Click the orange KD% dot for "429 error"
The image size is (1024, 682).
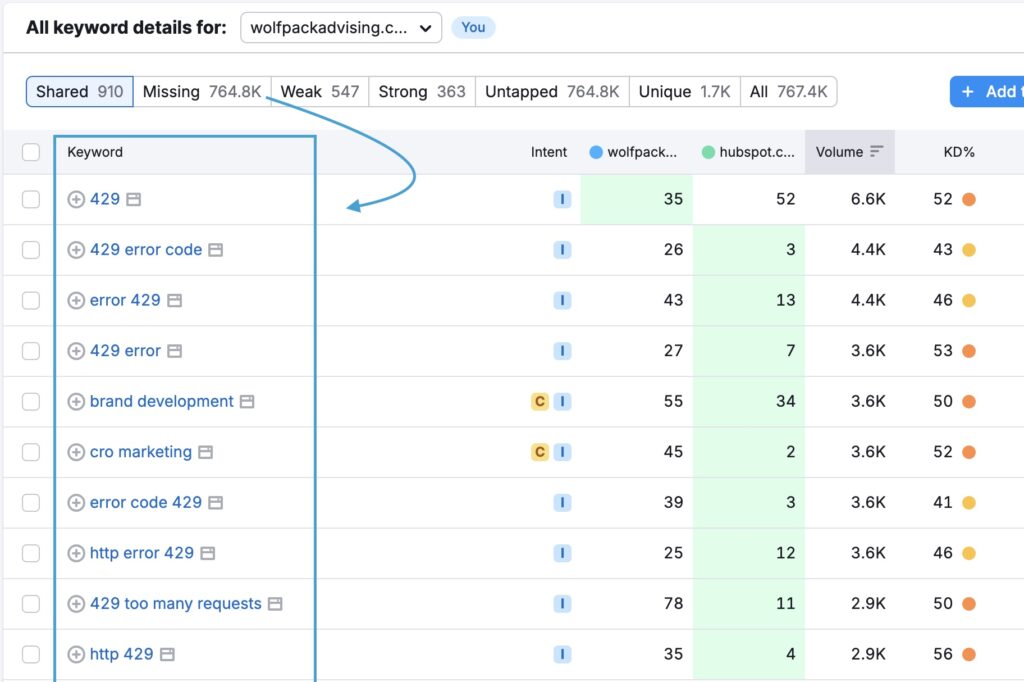969,350
